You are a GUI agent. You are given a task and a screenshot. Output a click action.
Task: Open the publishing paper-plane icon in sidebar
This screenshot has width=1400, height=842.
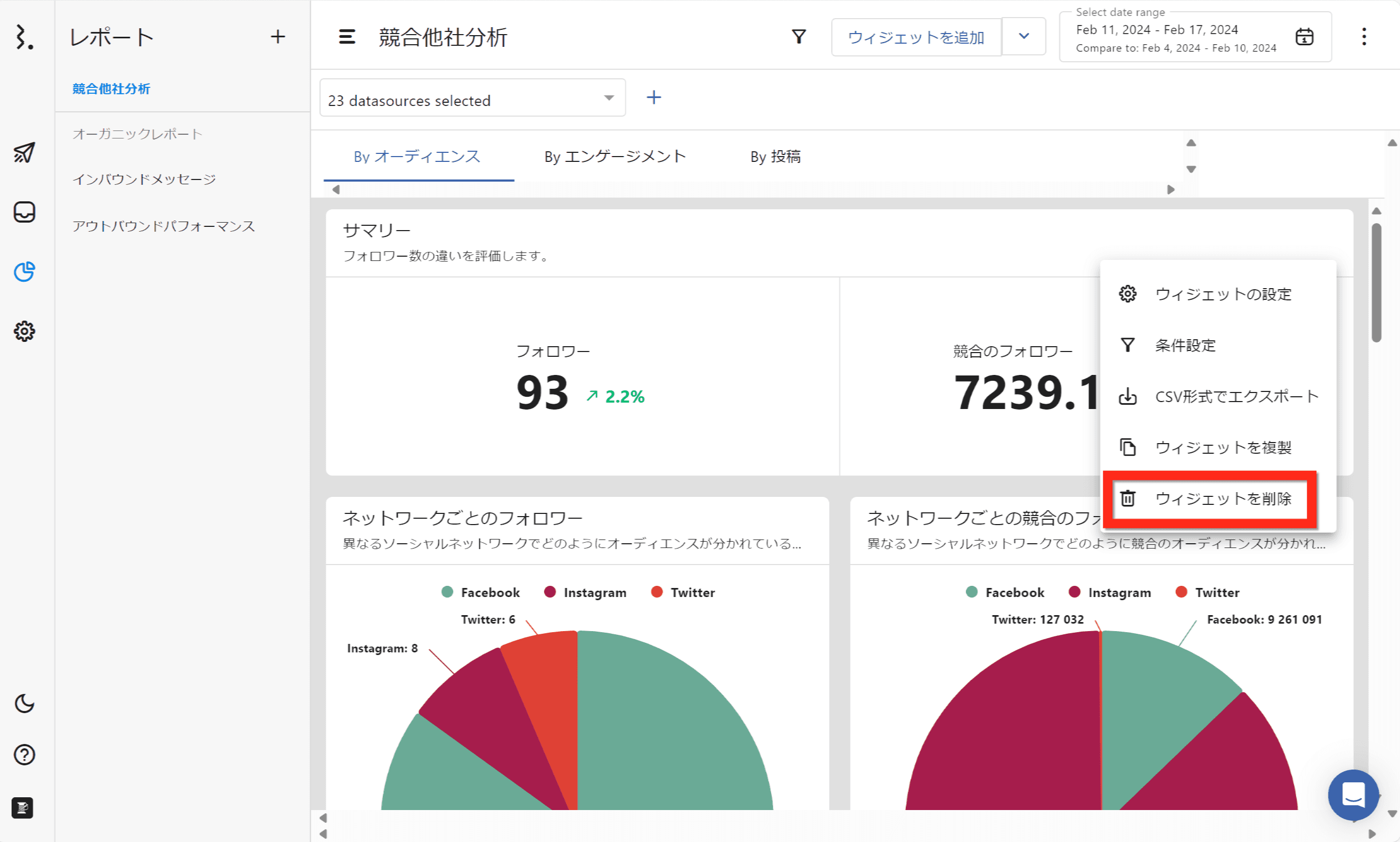tap(24, 153)
